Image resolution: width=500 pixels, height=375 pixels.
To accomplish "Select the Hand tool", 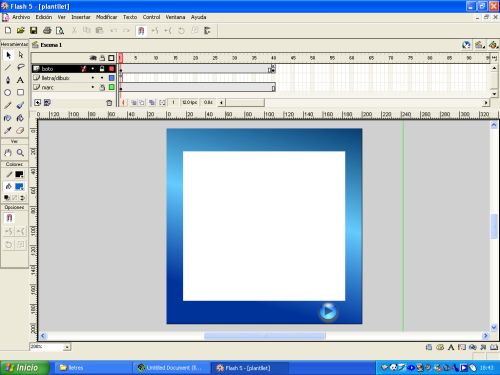I will click(x=8, y=153).
